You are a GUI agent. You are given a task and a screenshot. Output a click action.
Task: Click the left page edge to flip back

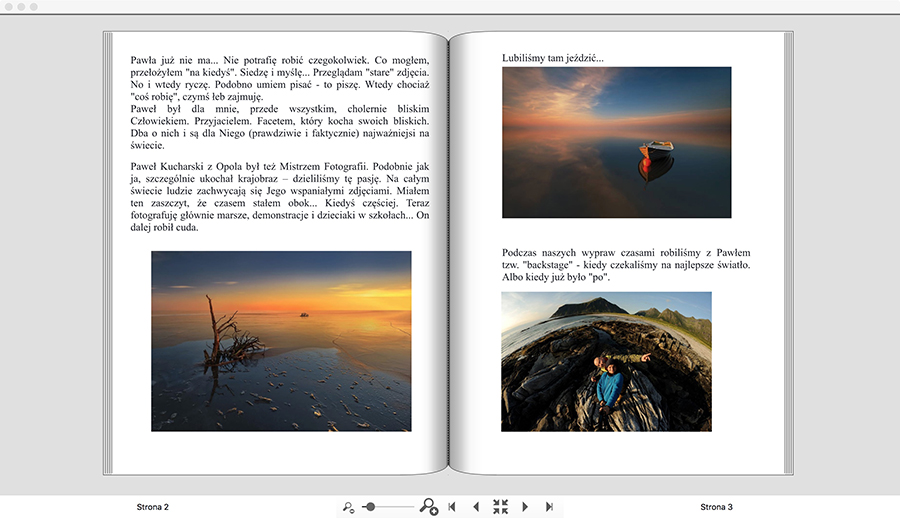coord(107,252)
